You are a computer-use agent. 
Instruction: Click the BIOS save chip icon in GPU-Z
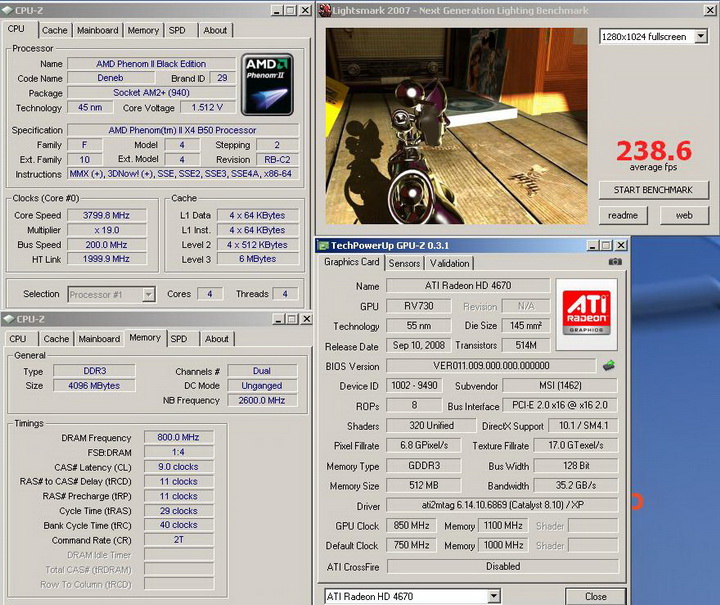pos(609,365)
